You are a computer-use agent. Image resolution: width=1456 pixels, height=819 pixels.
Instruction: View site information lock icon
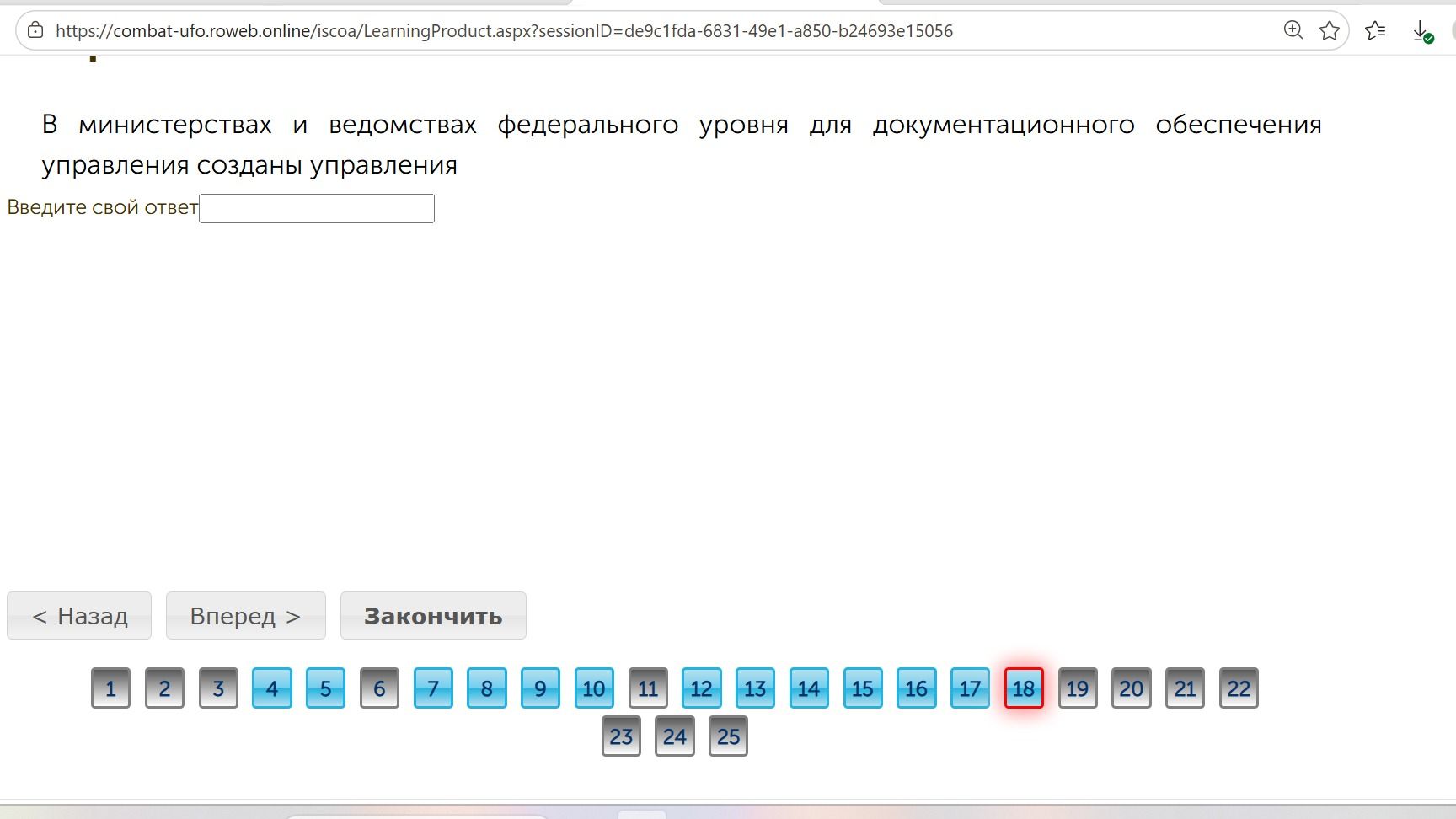pos(35,30)
